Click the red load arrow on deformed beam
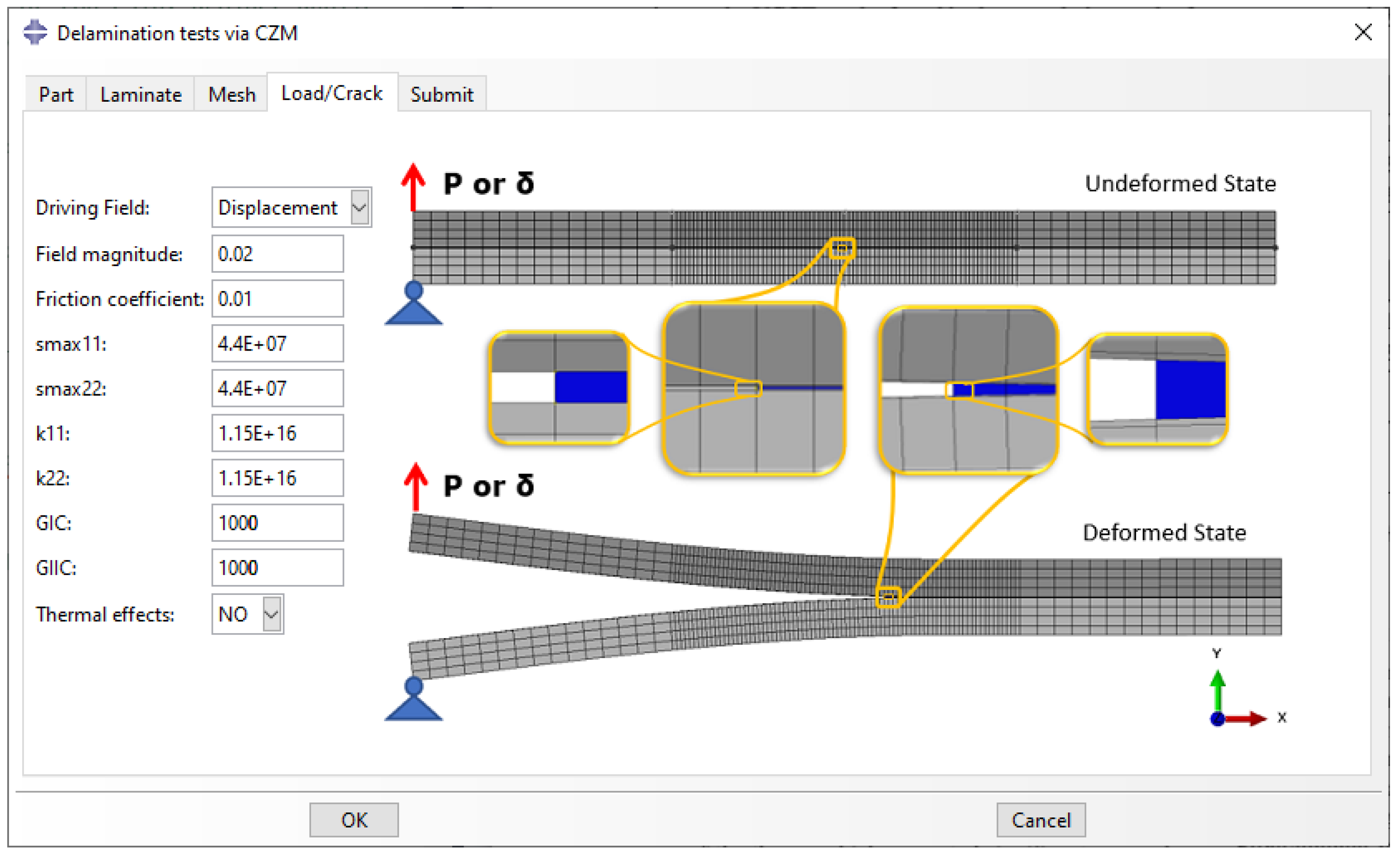The width and height of the screenshot is (1400, 857). tap(416, 486)
